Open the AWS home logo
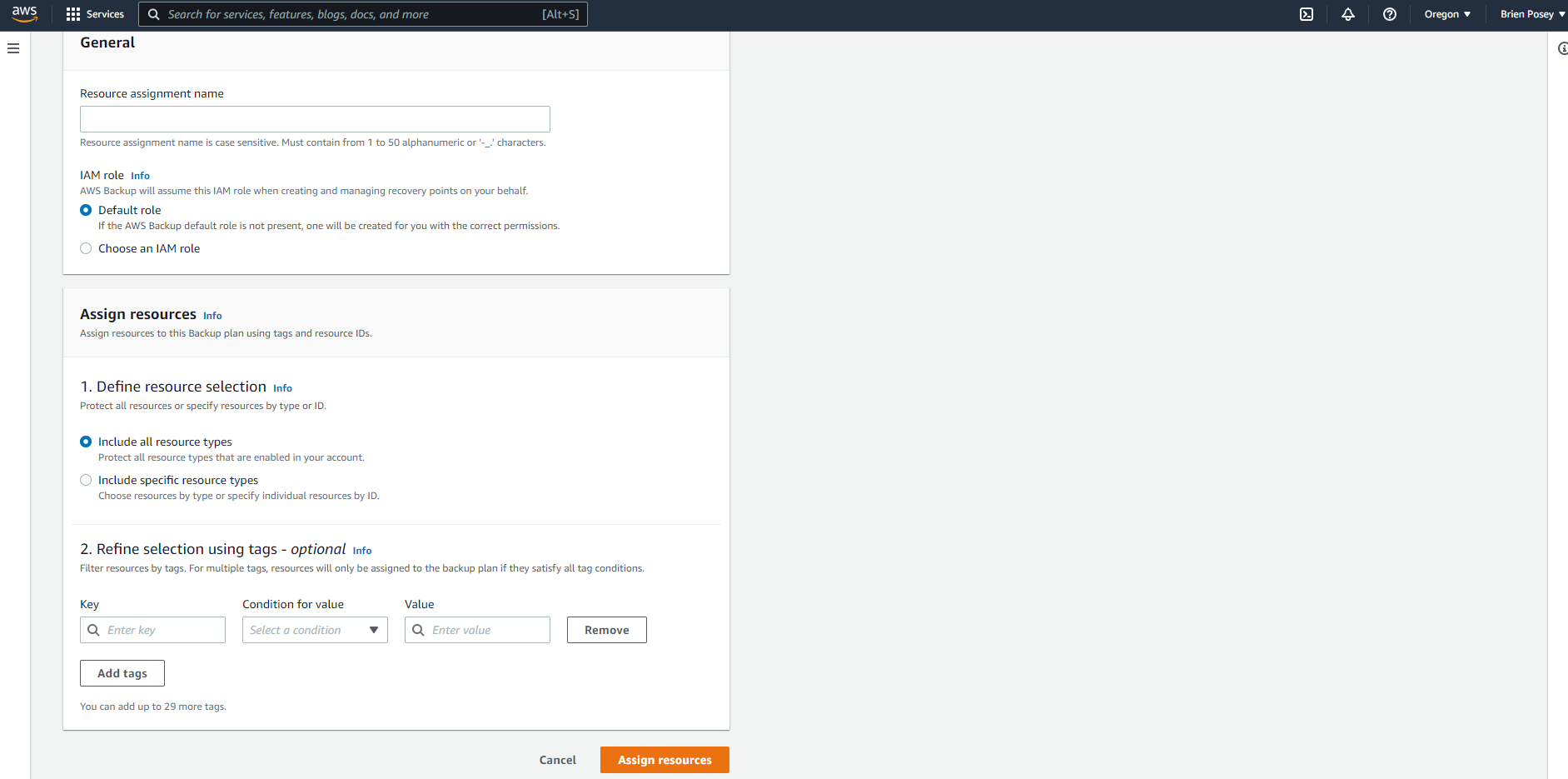Screen dimensions: 1568x779 pyautogui.click(x=24, y=14)
